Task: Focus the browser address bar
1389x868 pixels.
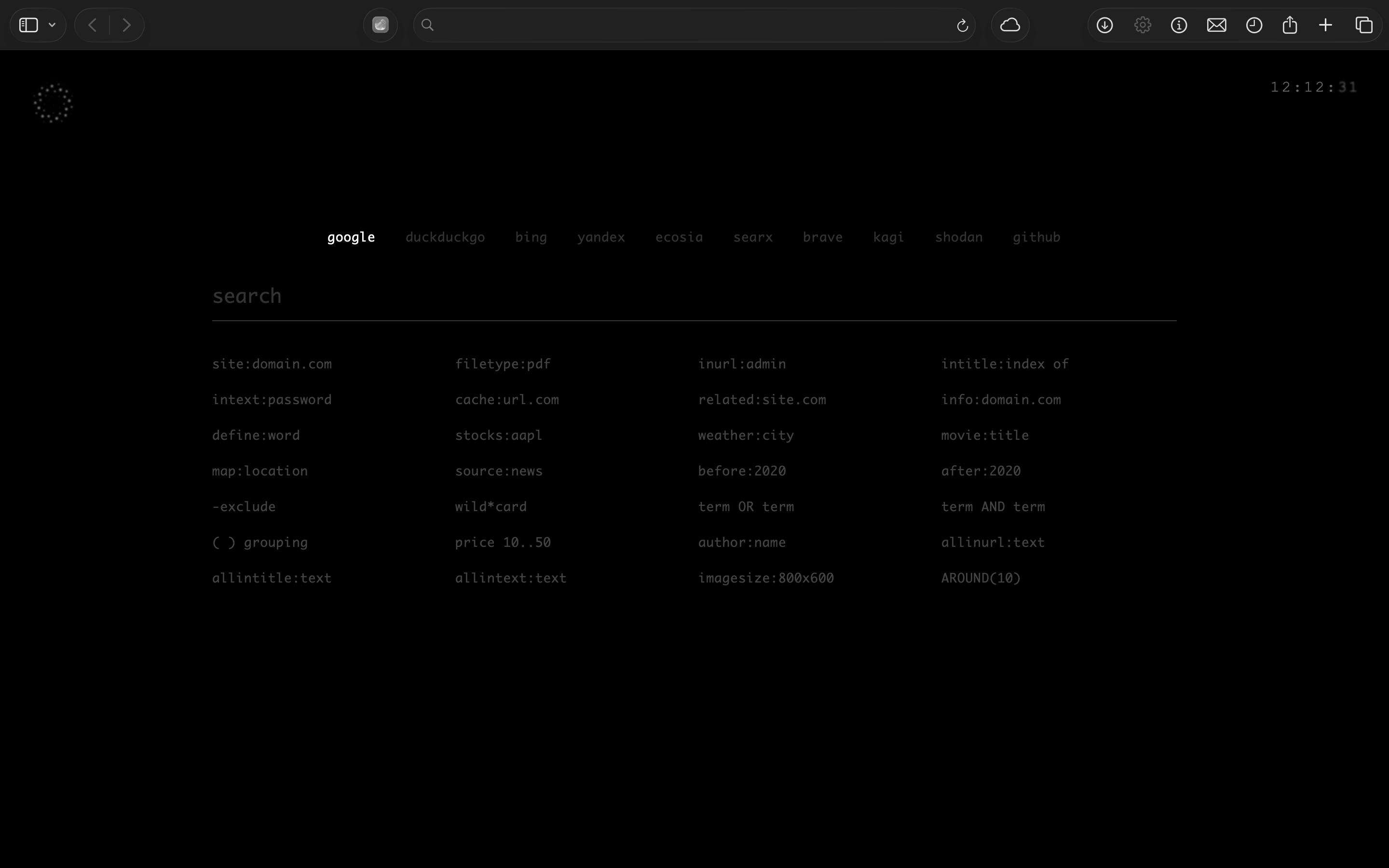Action: (x=689, y=25)
